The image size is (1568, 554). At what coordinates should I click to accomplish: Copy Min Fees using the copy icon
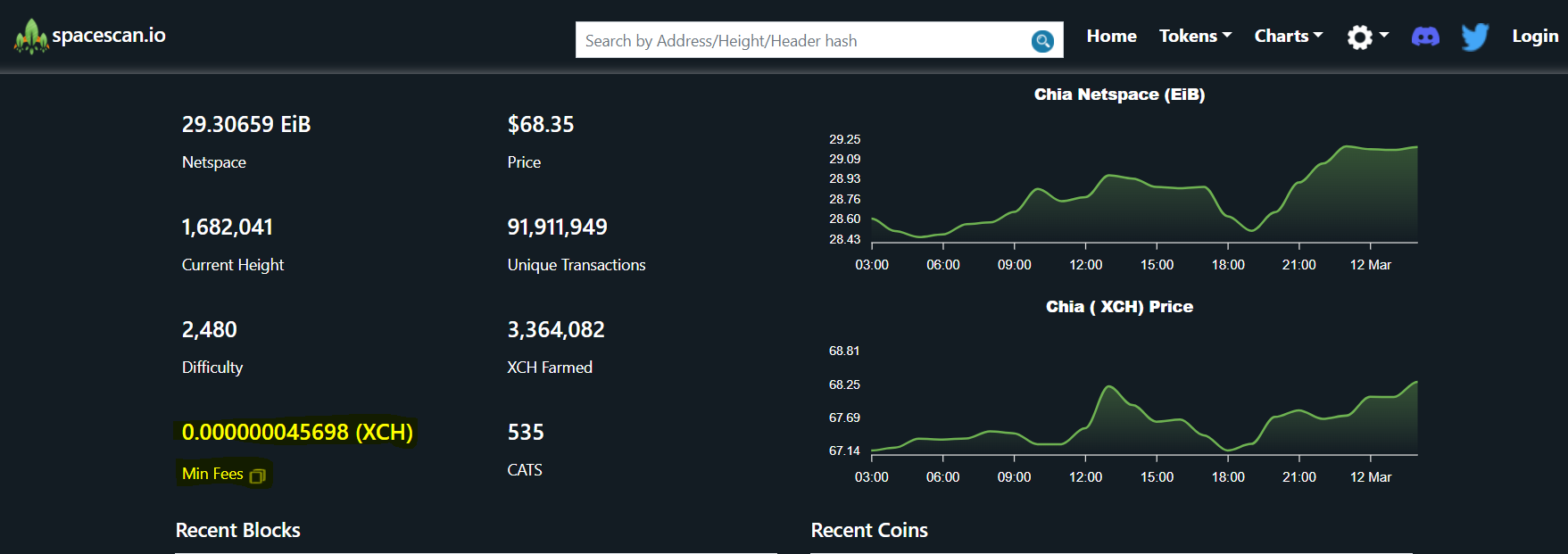click(258, 475)
